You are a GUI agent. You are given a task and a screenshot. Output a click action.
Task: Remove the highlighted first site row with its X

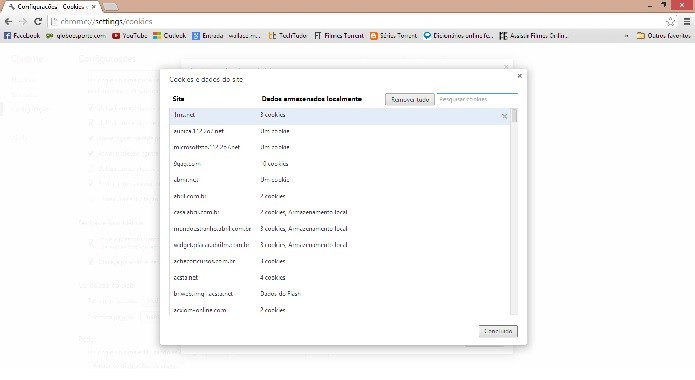[x=504, y=116]
